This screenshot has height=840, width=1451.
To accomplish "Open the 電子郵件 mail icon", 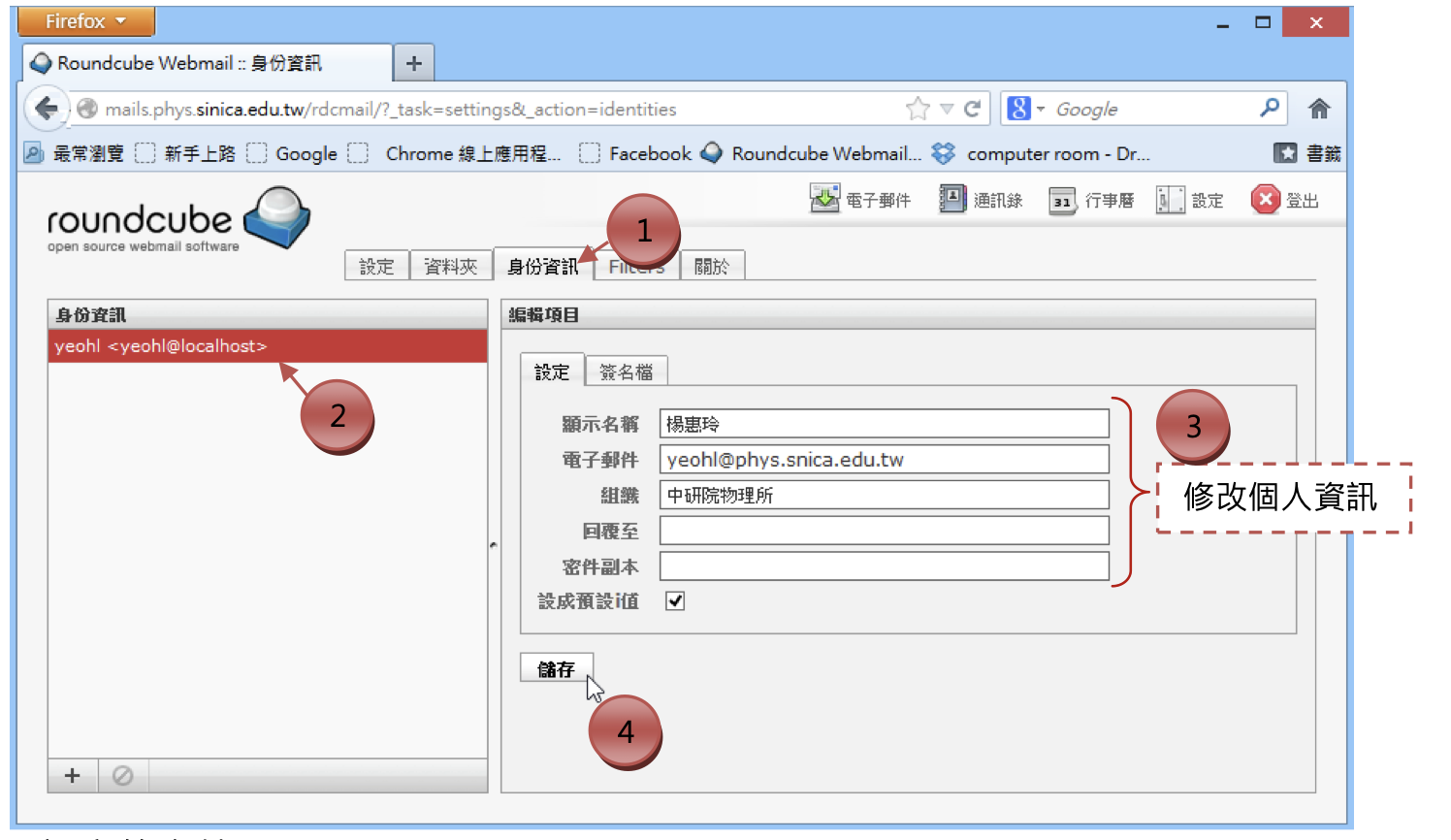I will 824,199.
